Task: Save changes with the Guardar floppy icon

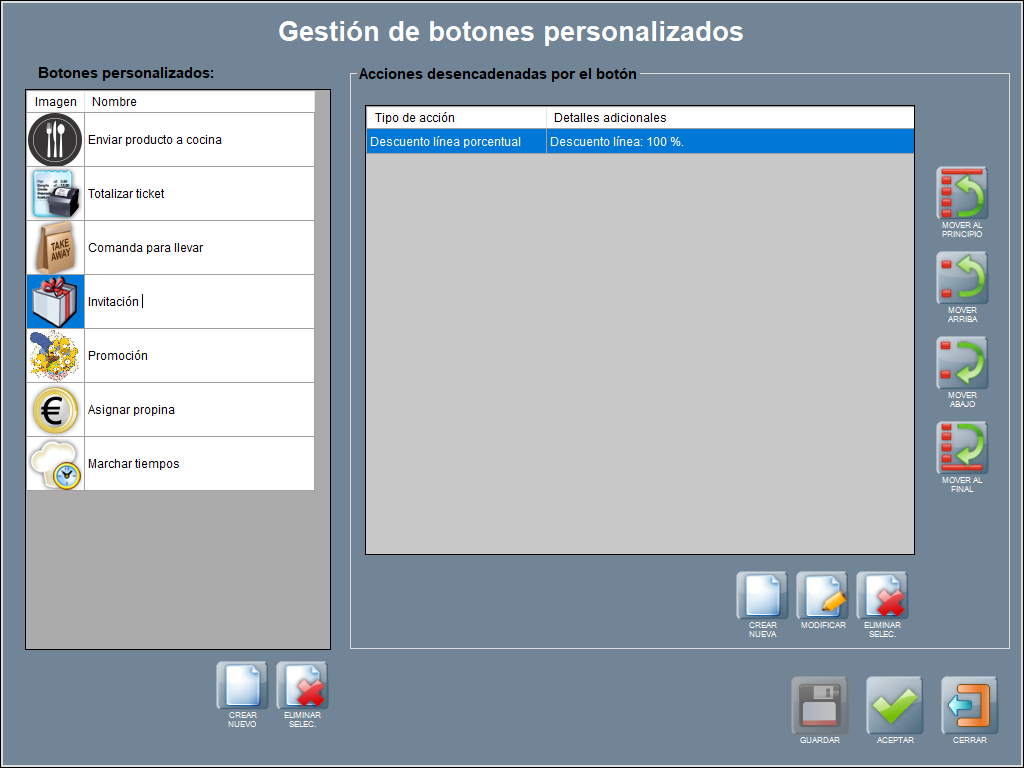Action: [819, 706]
